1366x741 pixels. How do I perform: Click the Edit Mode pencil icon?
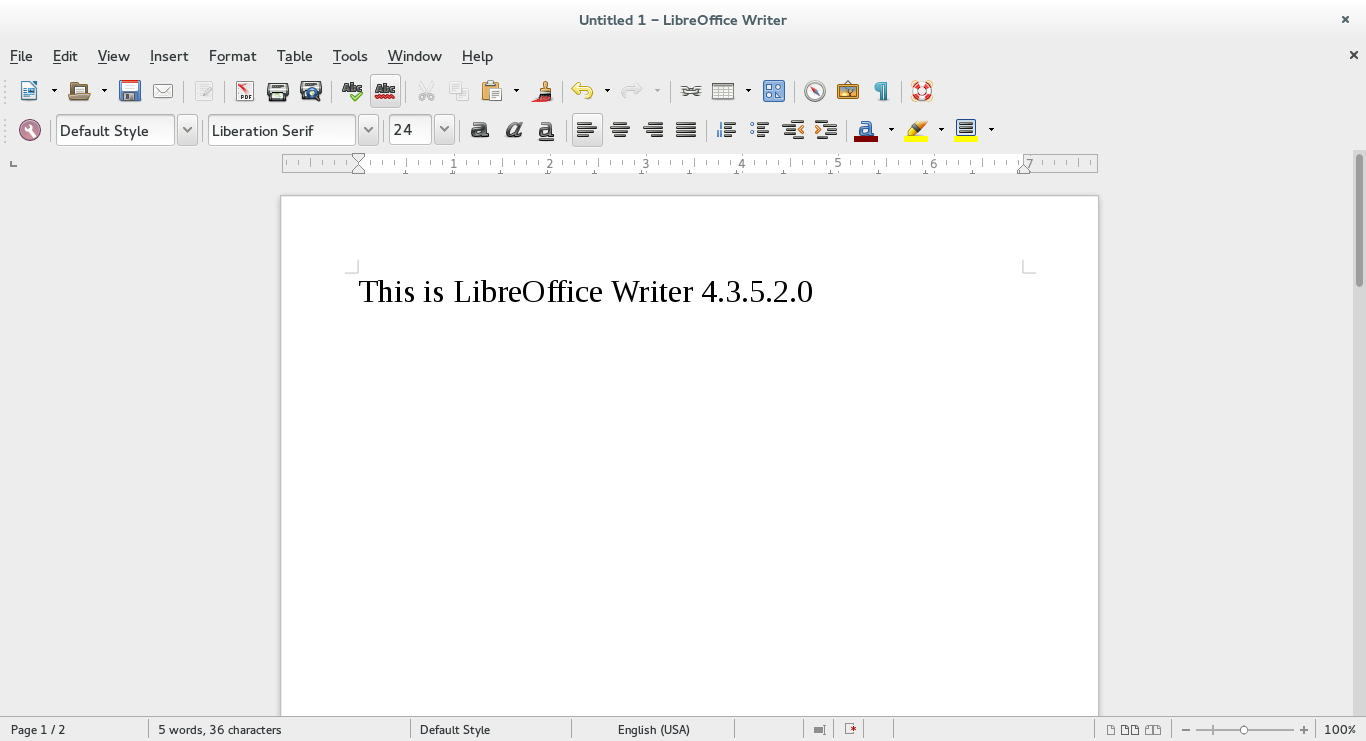(x=204, y=91)
